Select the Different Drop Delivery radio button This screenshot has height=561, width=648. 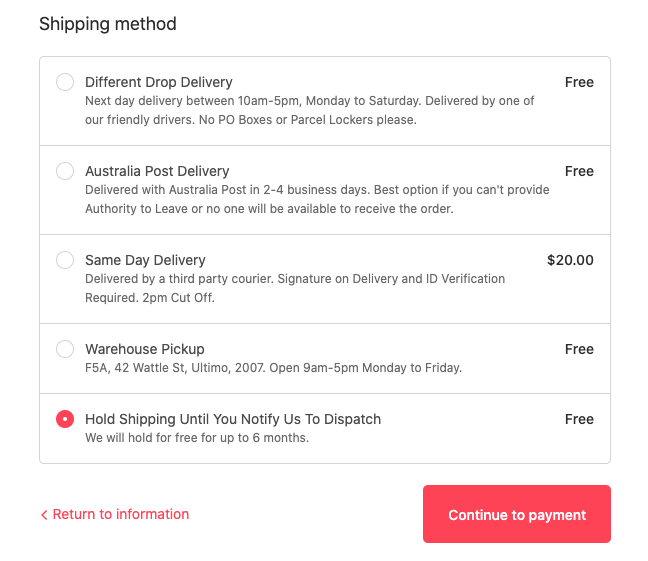pos(65,82)
